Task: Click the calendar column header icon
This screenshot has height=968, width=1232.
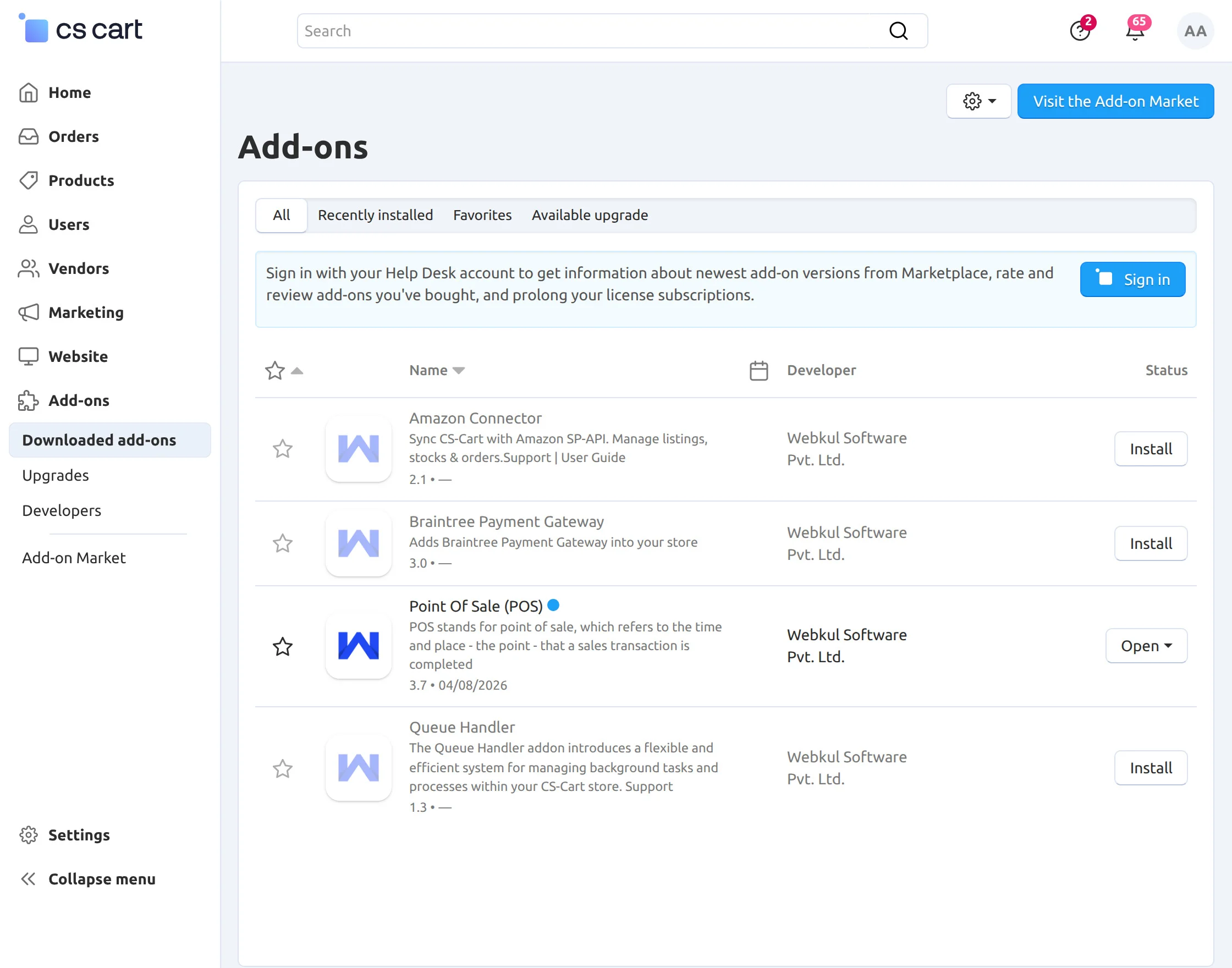Action: coord(758,371)
